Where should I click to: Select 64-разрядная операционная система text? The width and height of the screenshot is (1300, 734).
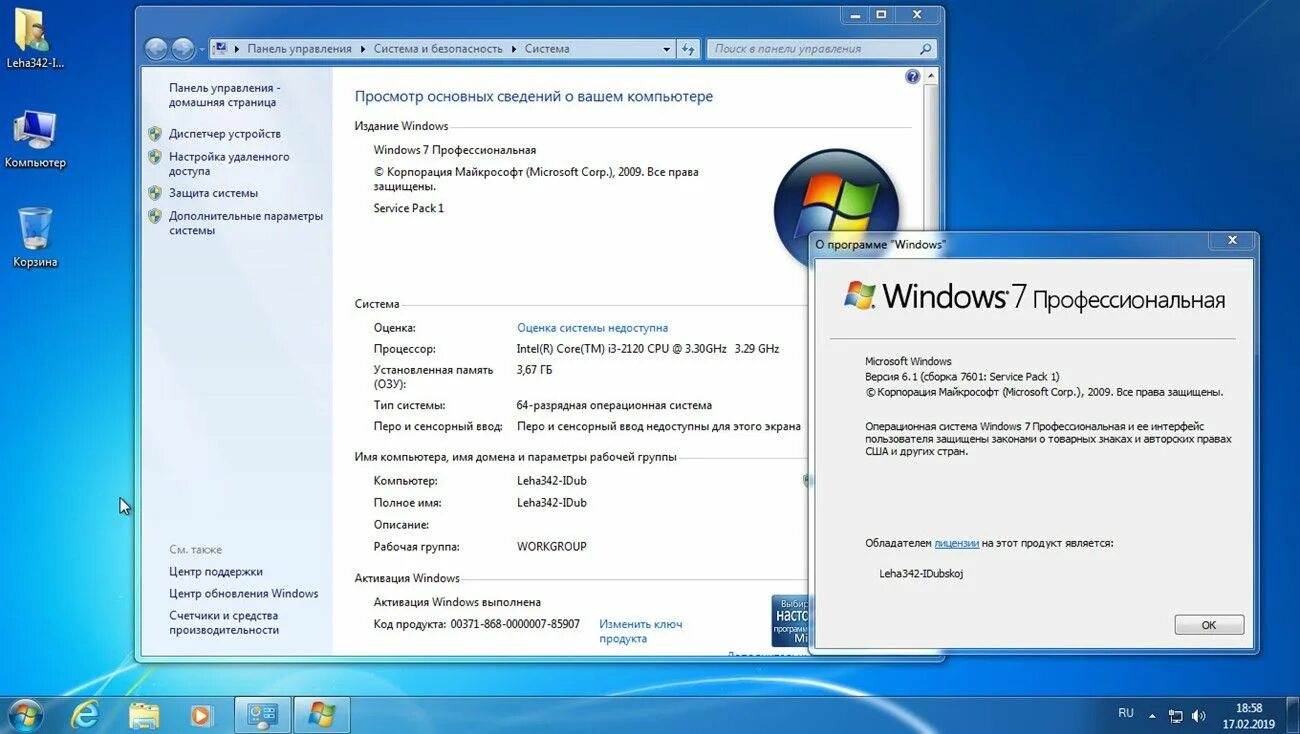[x=614, y=406]
